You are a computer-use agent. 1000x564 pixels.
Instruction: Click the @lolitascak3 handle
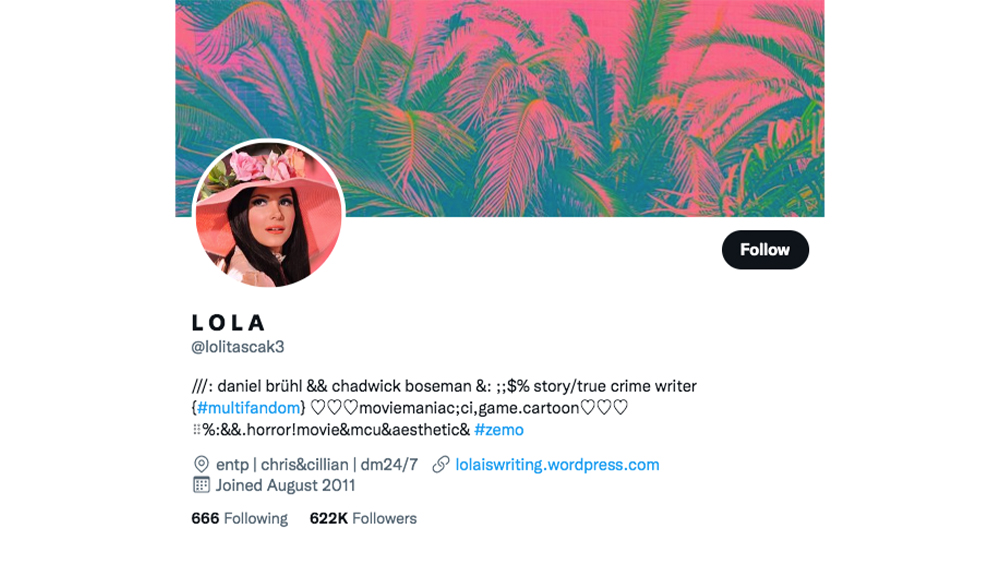pyautogui.click(x=238, y=346)
